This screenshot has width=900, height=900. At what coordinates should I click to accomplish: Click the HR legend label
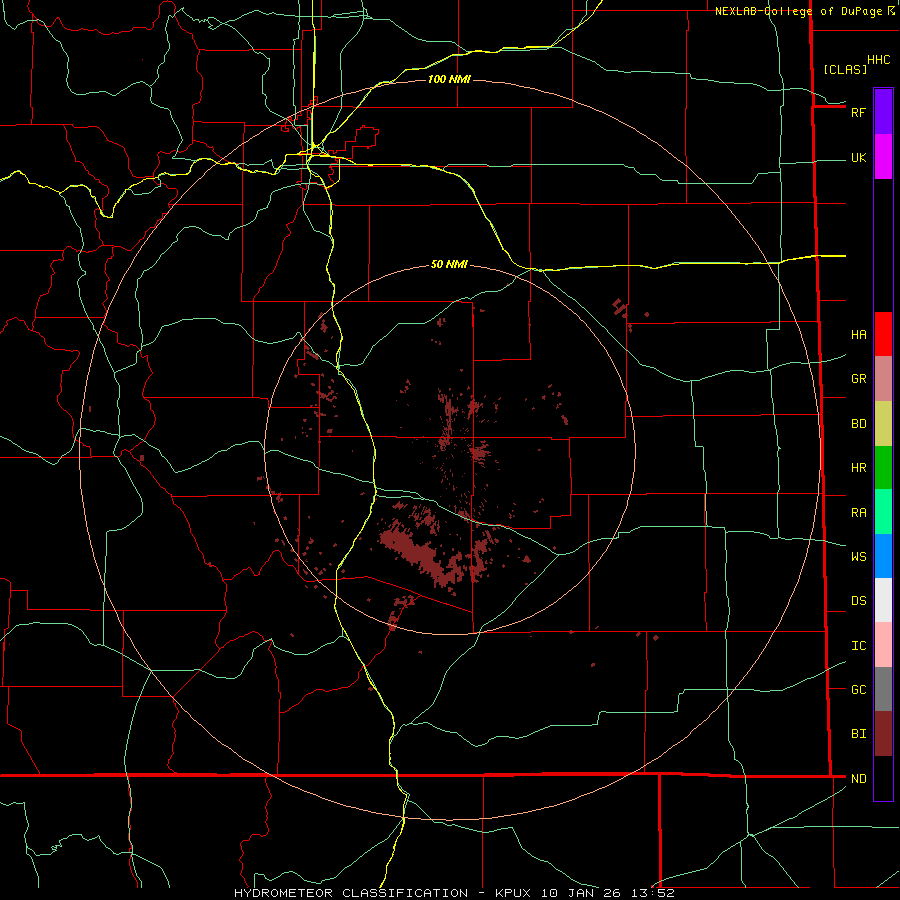pos(858,468)
